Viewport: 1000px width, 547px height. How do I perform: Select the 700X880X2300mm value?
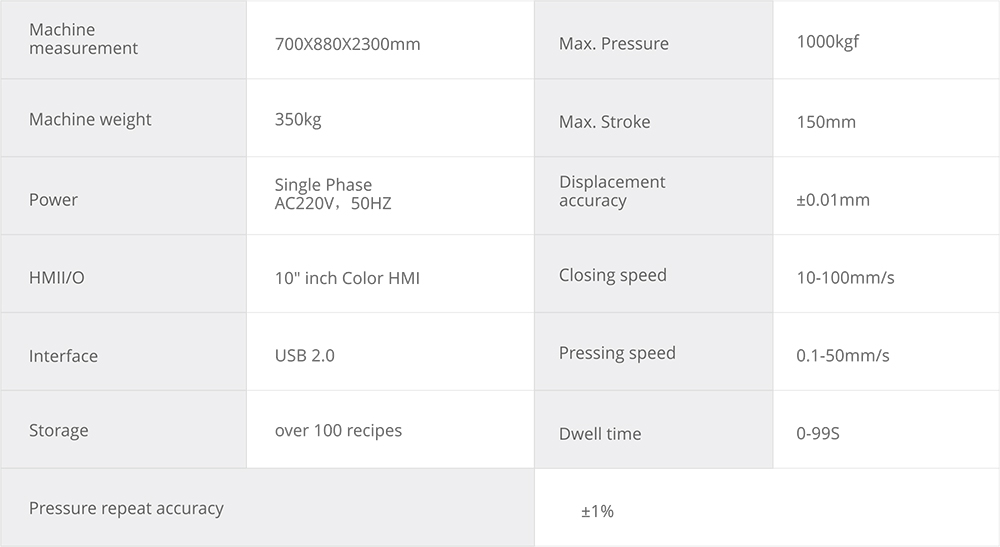pos(347,44)
